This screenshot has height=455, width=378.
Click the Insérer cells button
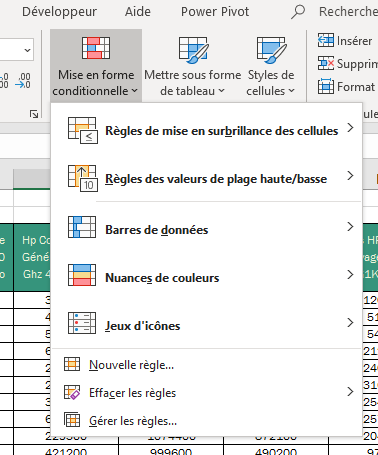345,41
